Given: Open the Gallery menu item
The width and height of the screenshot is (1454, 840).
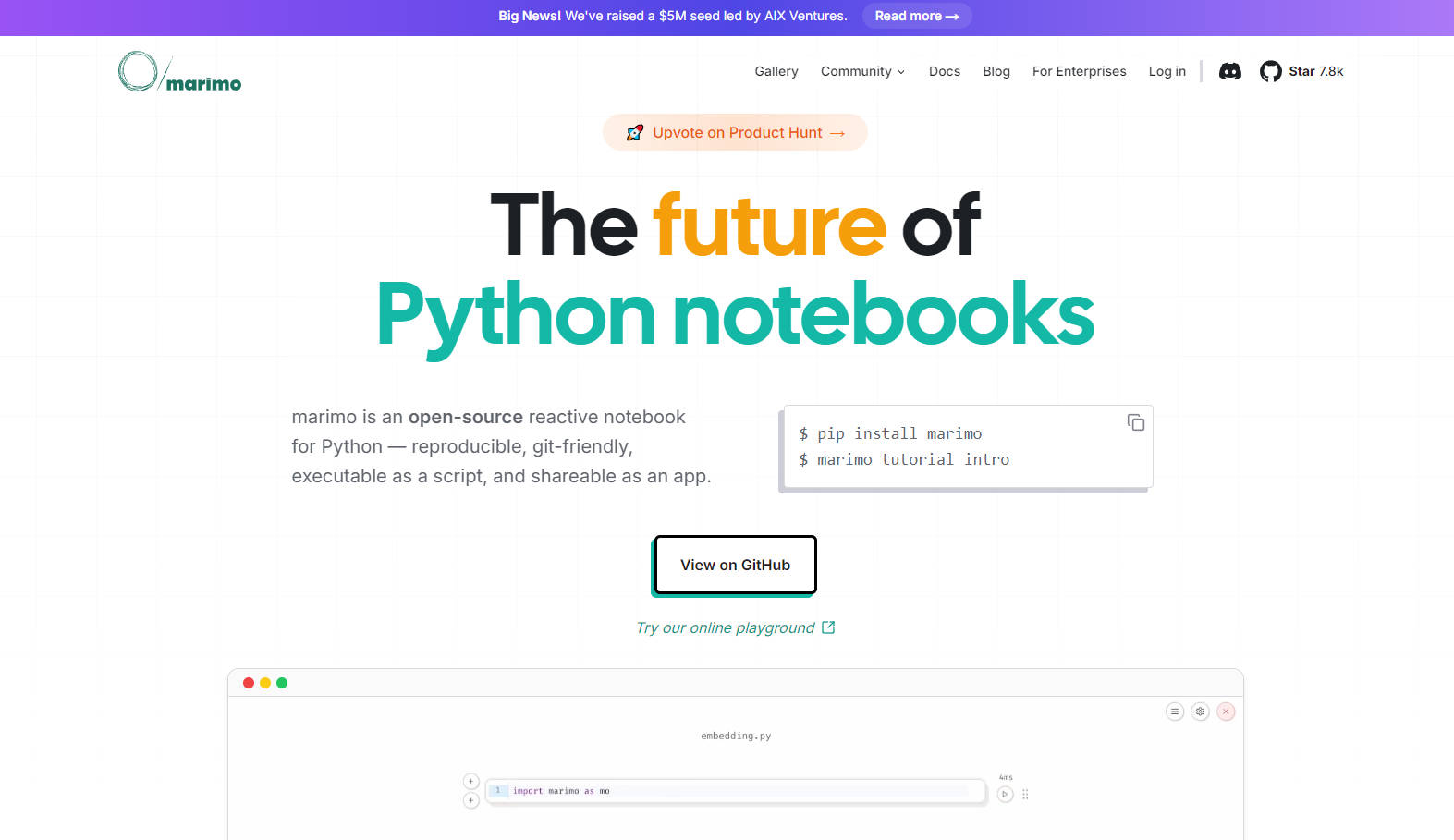Looking at the screenshot, I should click(x=776, y=71).
